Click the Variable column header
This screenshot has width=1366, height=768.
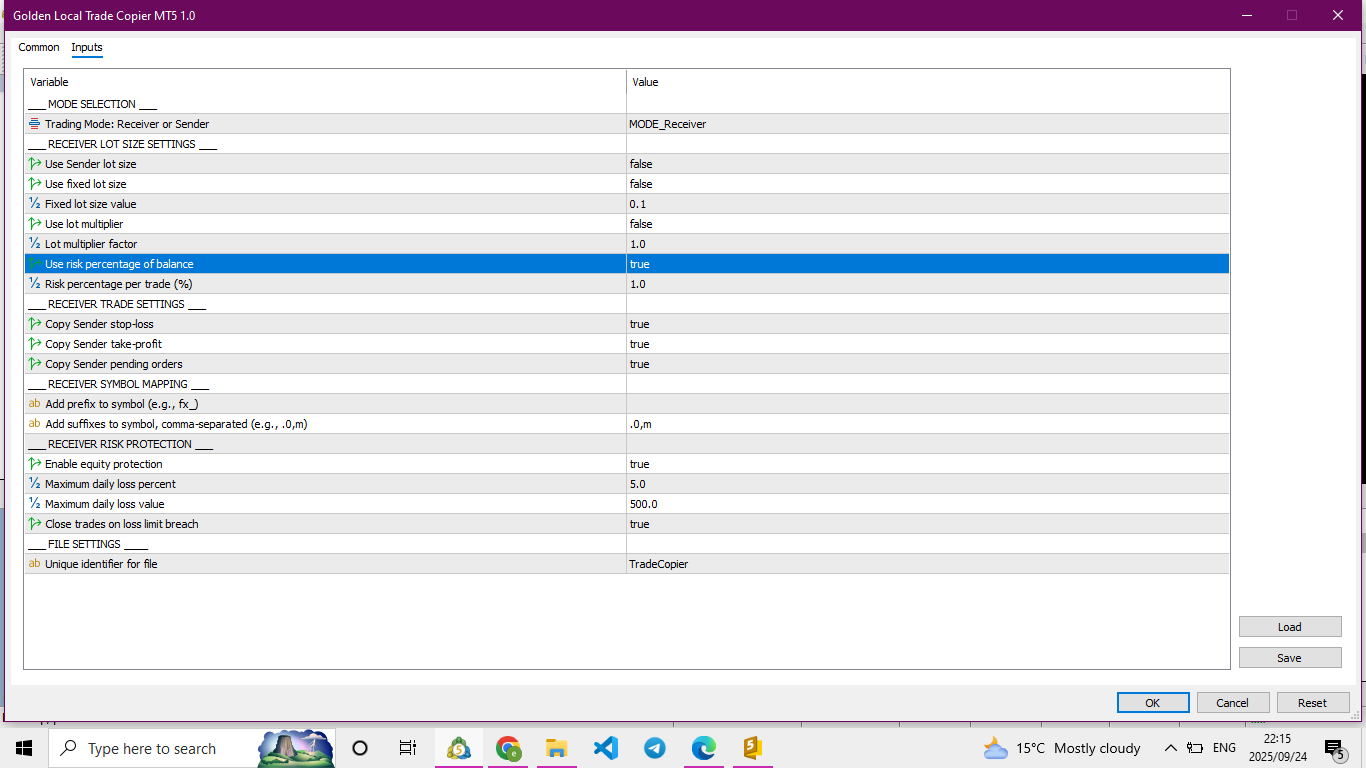(x=325, y=82)
